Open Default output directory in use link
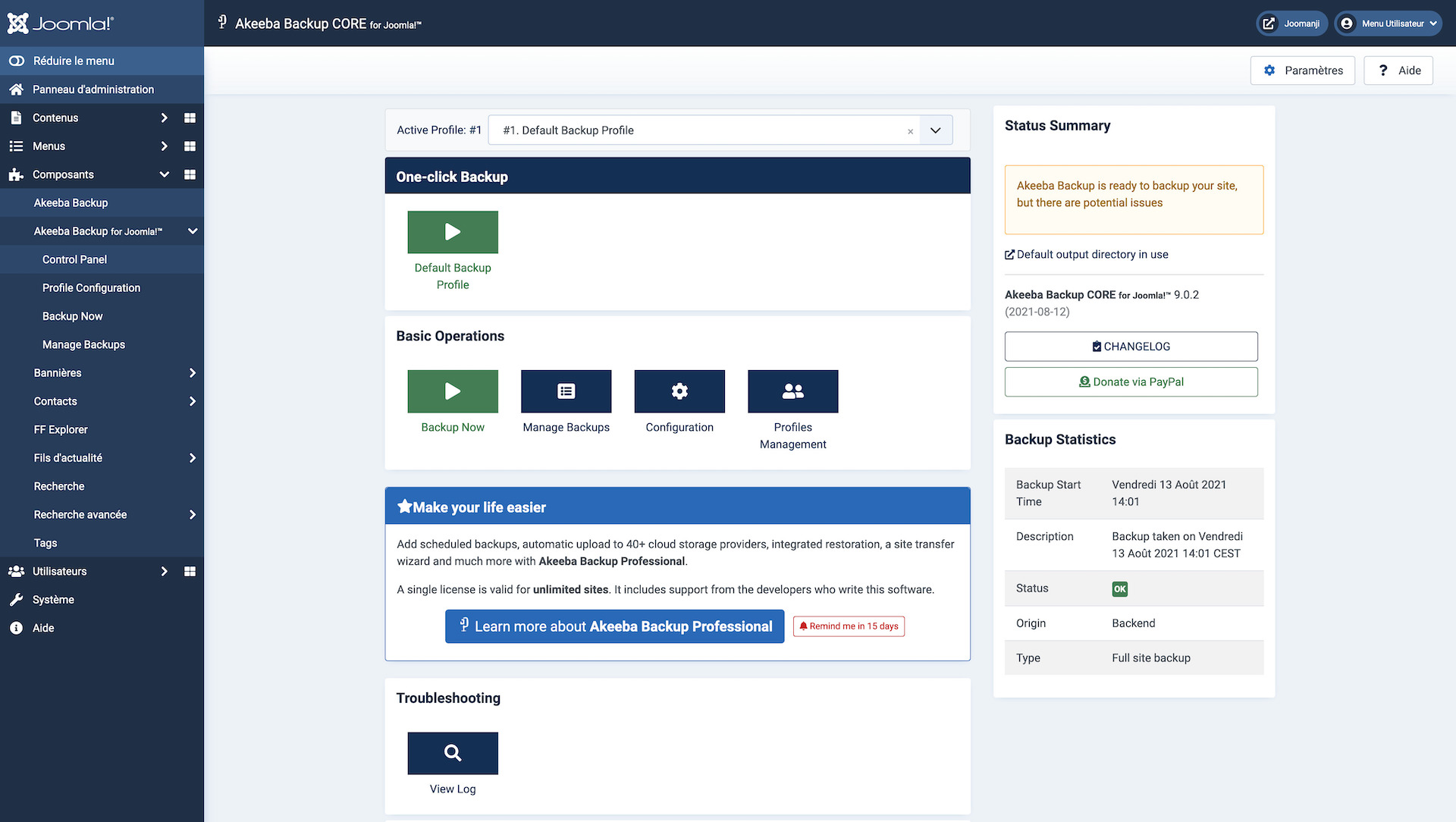This screenshot has height=822, width=1456. (x=1087, y=255)
